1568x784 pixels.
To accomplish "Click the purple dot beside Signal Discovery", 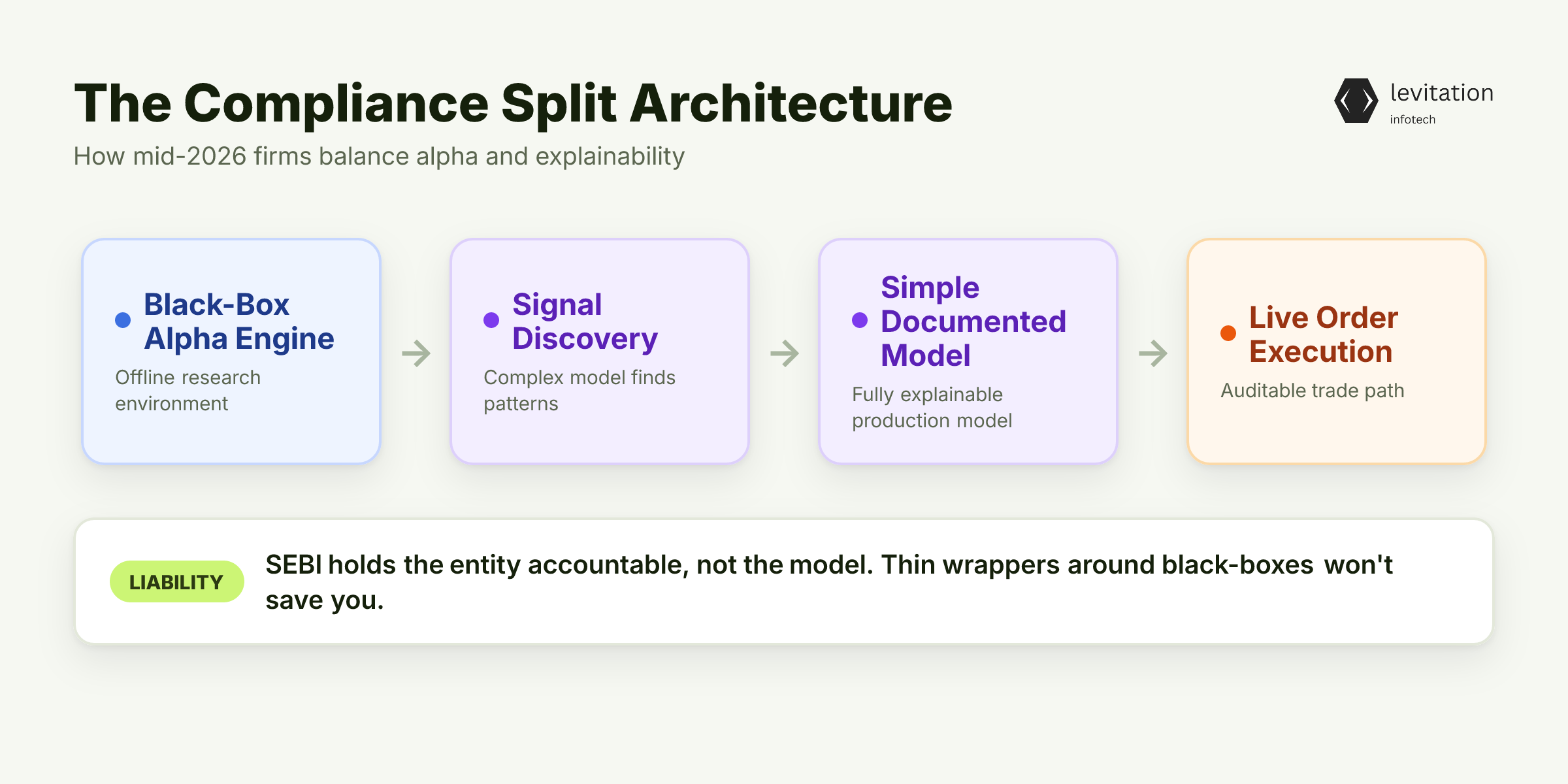I will click(491, 320).
